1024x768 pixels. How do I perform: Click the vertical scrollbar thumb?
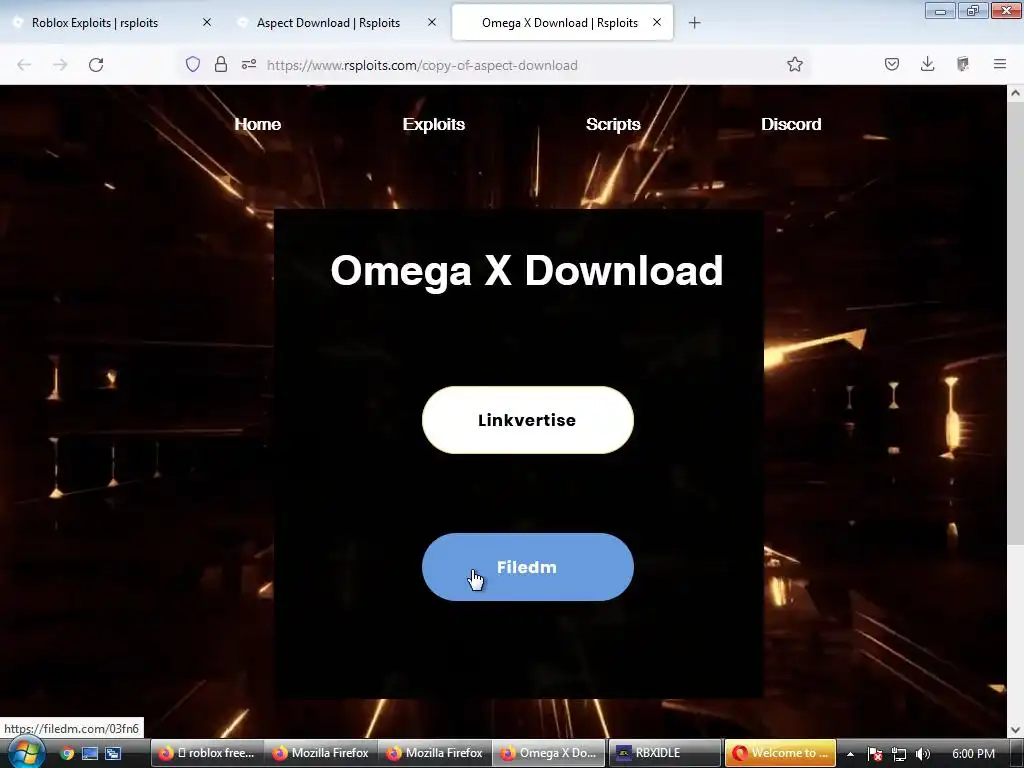pyautogui.click(x=1016, y=323)
